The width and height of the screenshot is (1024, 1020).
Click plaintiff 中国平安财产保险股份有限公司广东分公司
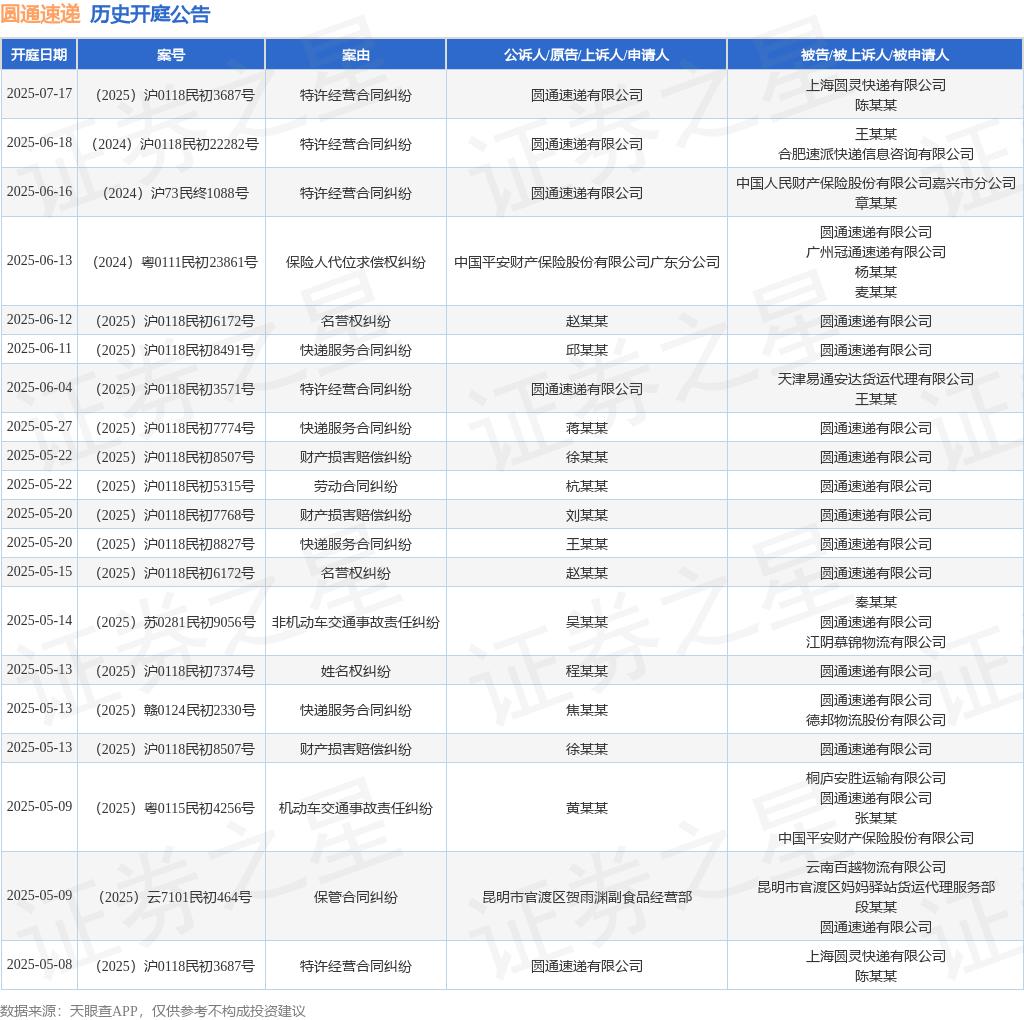(x=586, y=263)
